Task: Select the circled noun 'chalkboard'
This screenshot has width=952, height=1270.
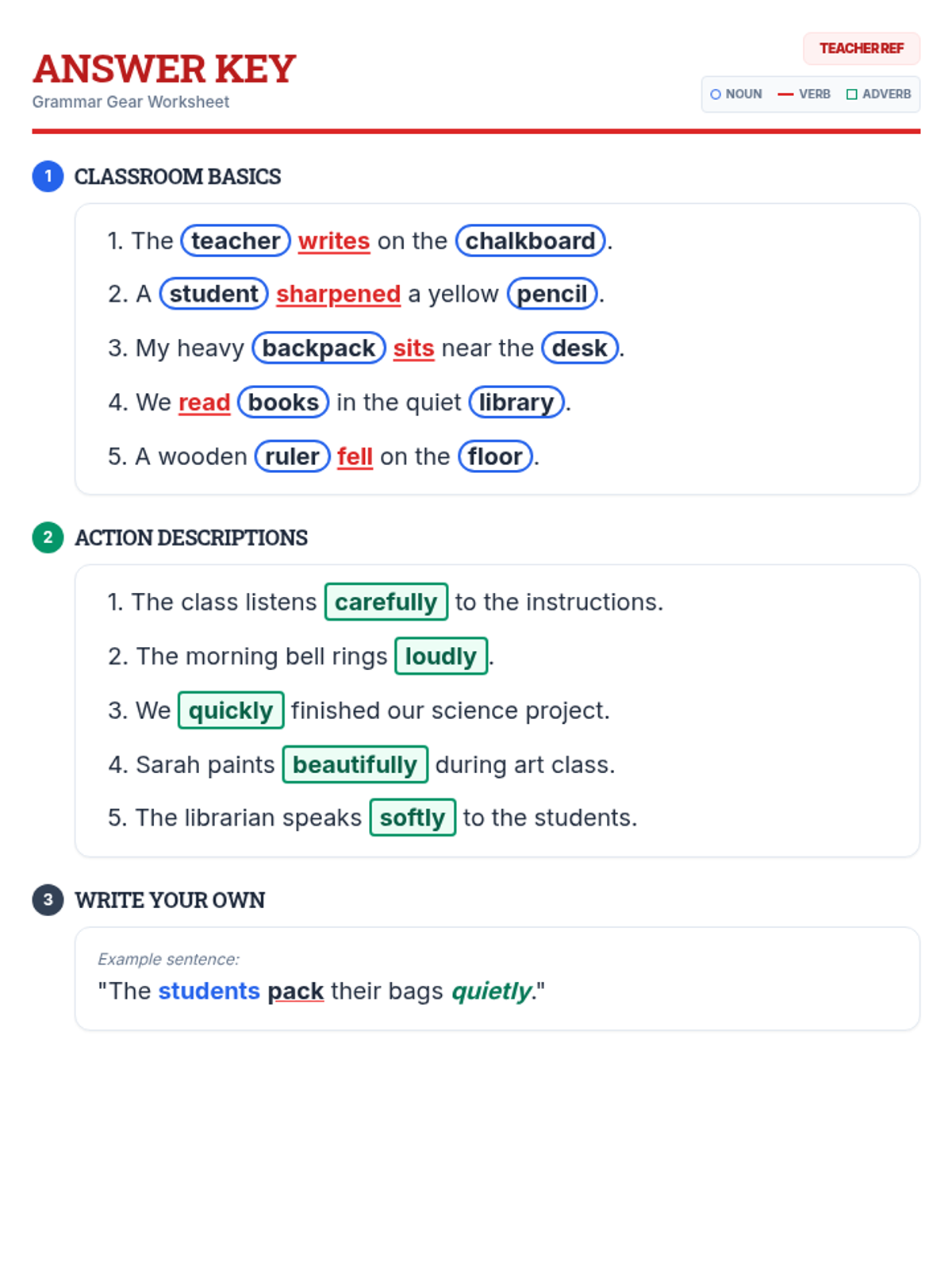Action: tap(530, 241)
